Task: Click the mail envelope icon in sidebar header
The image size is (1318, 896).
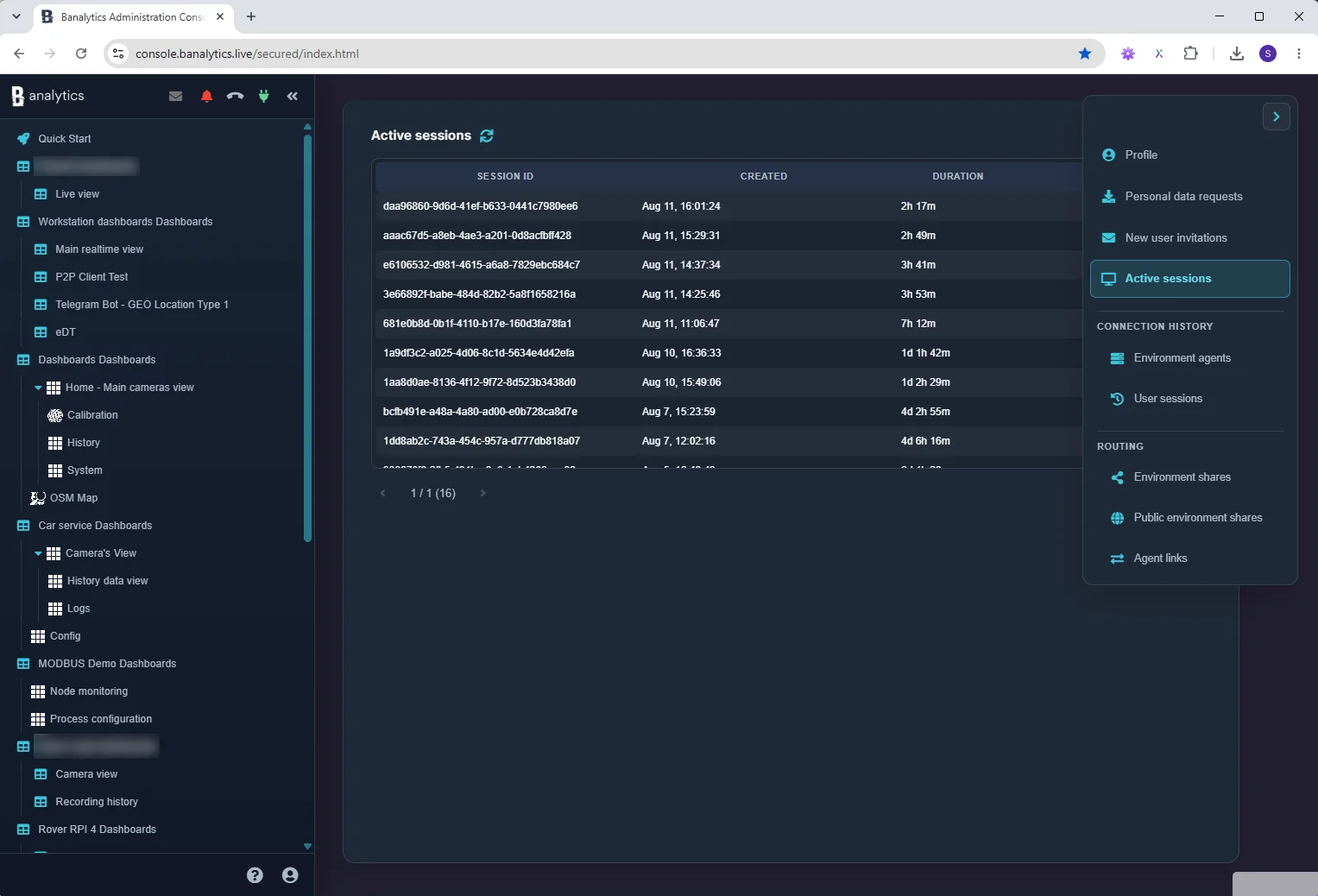Action: click(x=175, y=96)
